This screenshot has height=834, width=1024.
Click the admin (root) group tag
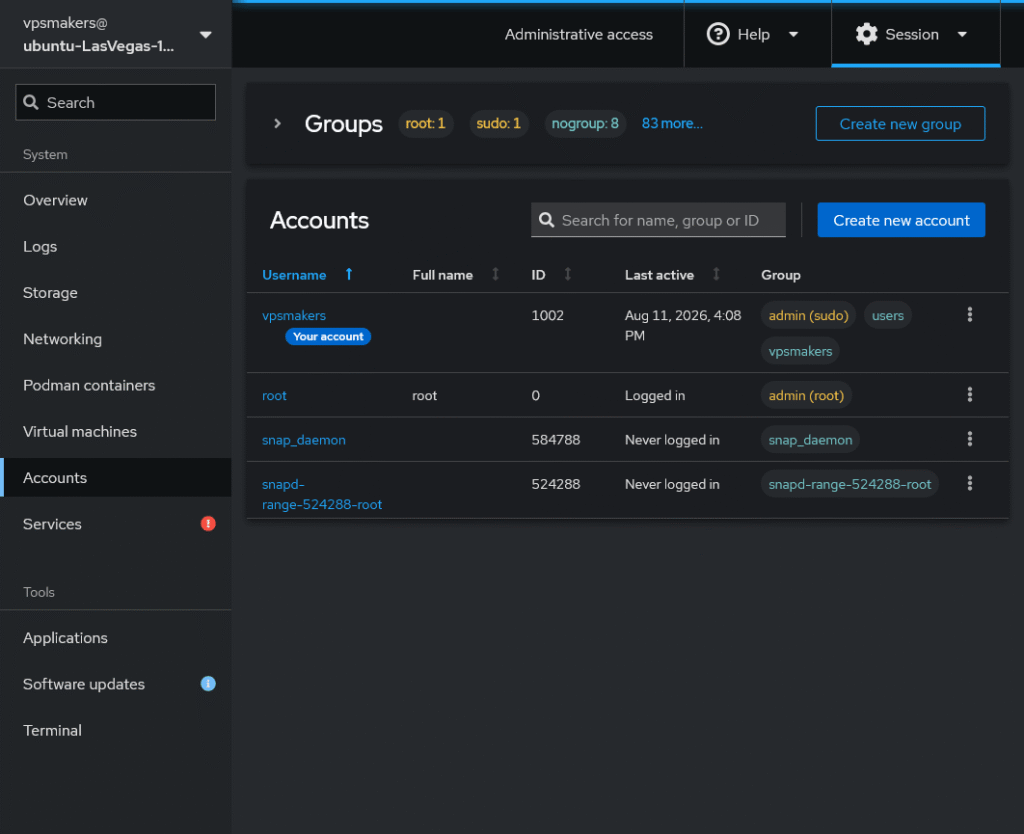(x=806, y=396)
